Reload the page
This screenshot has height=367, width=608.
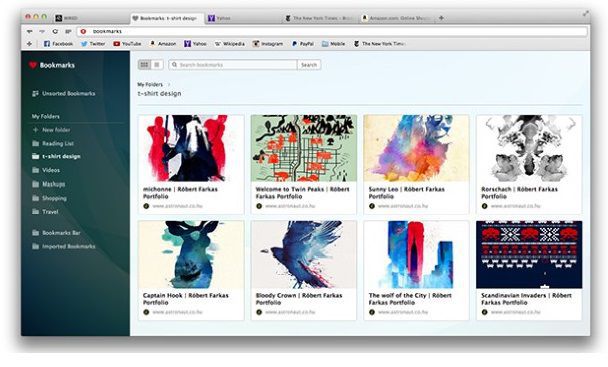[55, 31]
